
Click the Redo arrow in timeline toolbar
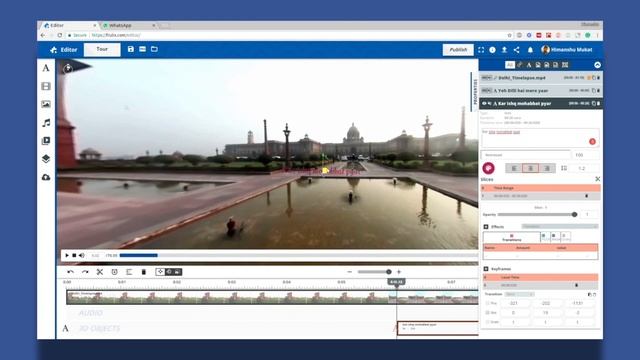click(85, 272)
